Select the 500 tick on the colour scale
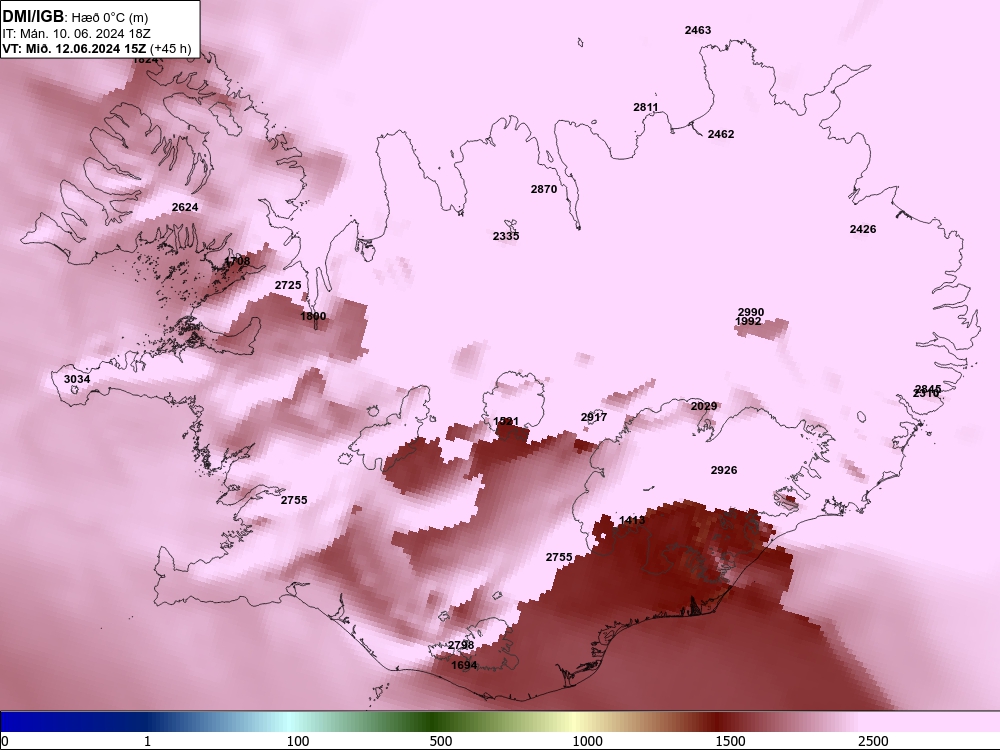 (441, 741)
